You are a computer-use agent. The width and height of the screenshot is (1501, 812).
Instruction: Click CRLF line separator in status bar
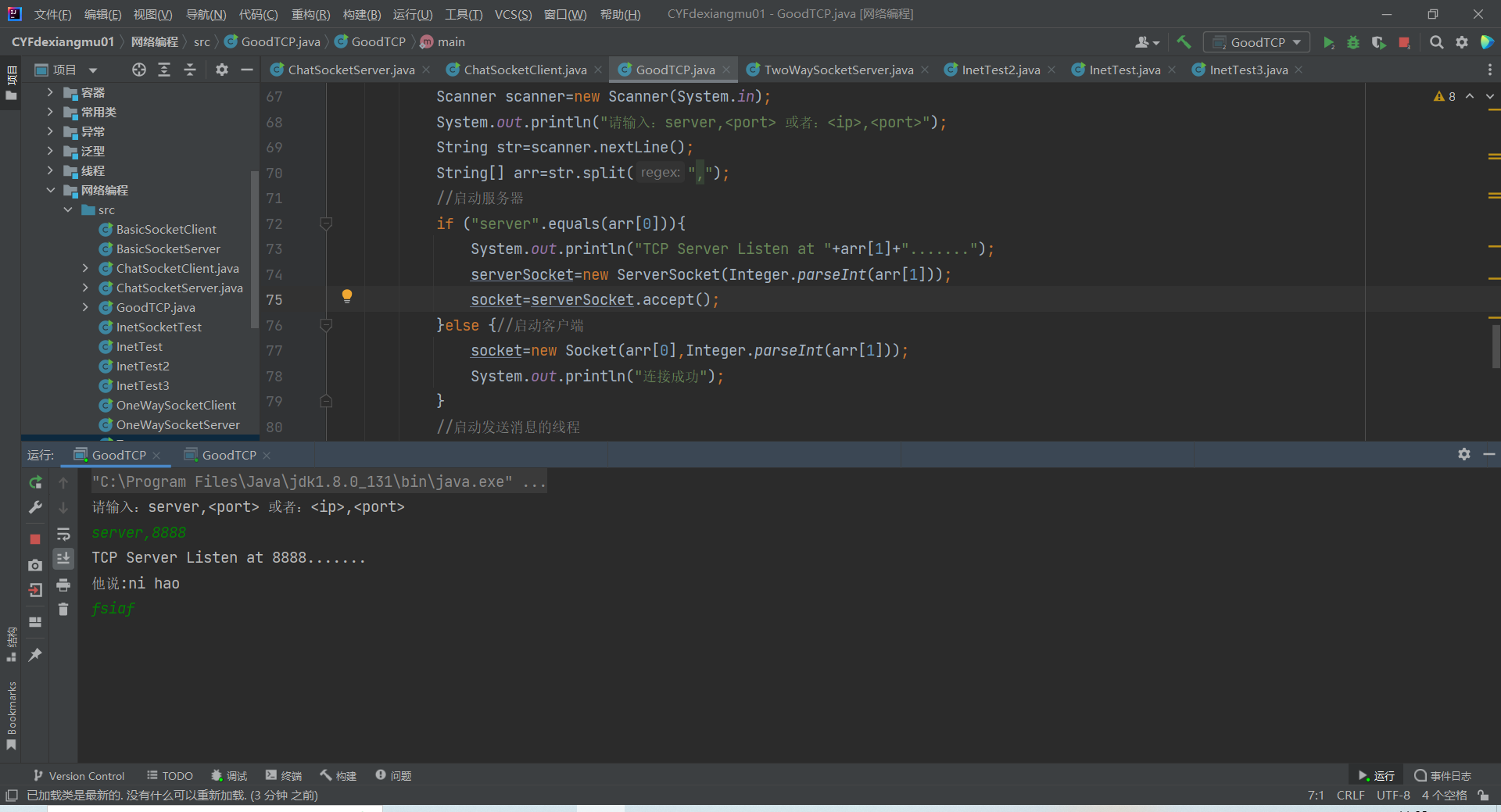[x=1350, y=795]
